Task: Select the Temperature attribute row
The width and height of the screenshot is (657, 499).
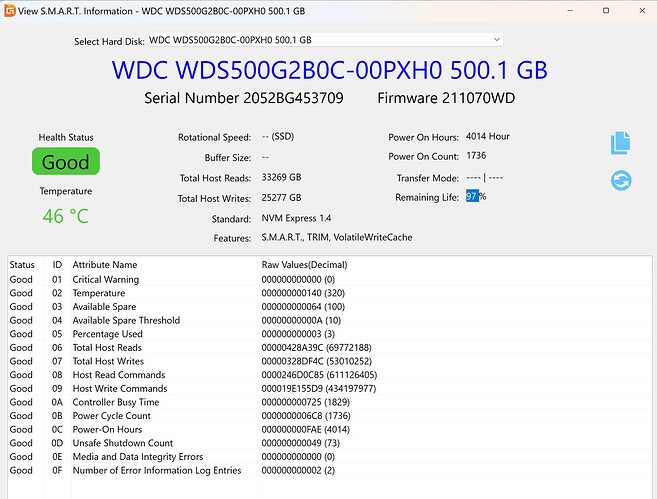Action: [x=329, y=293]
